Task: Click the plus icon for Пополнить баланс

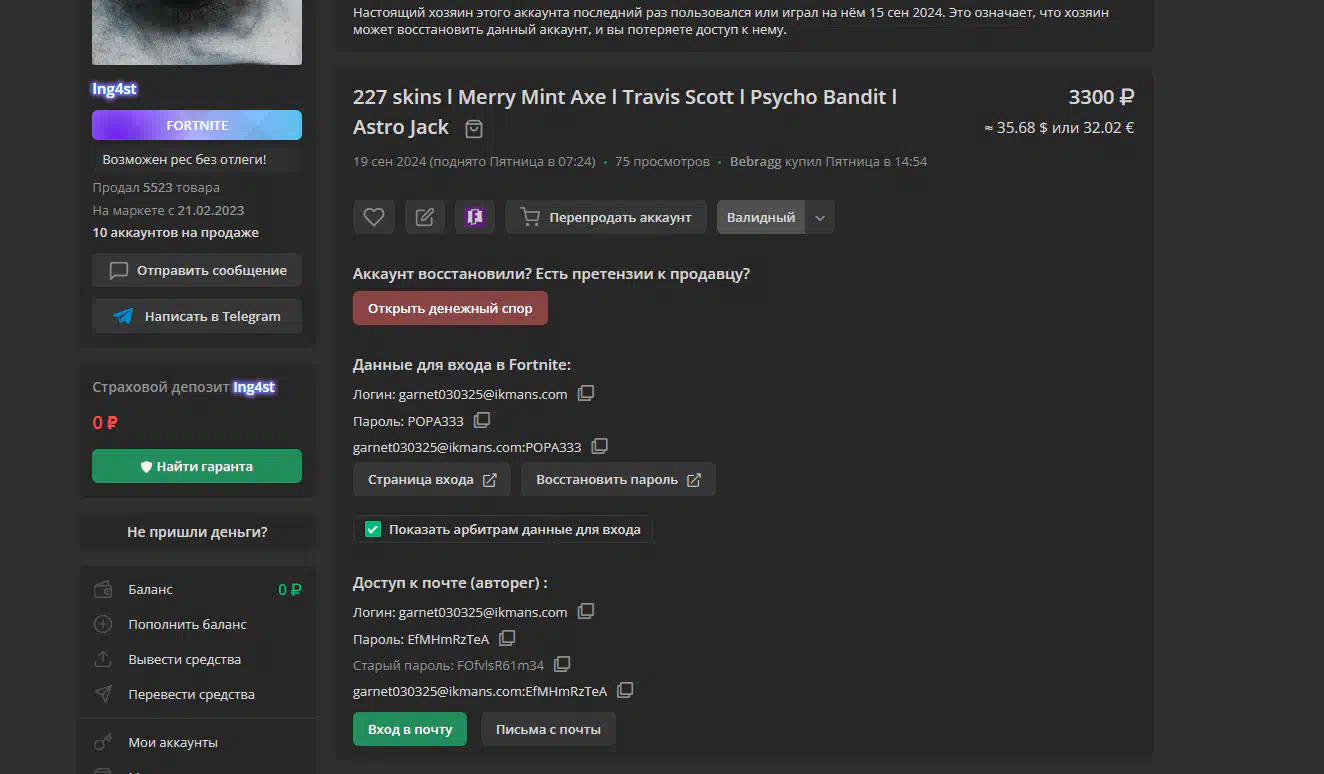Action: 102,624
